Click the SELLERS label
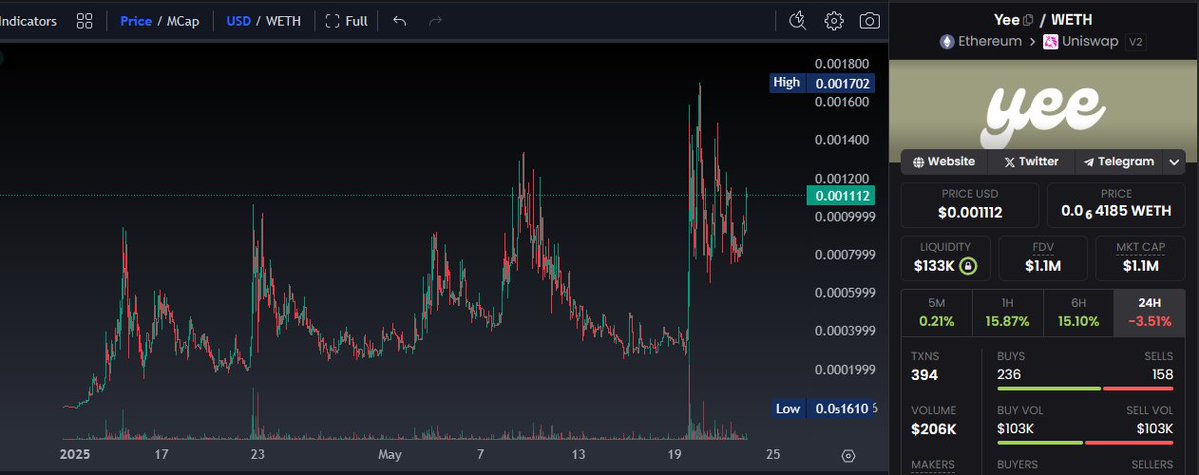This screenshot has height=475, width=1199. pos(1152,464)
